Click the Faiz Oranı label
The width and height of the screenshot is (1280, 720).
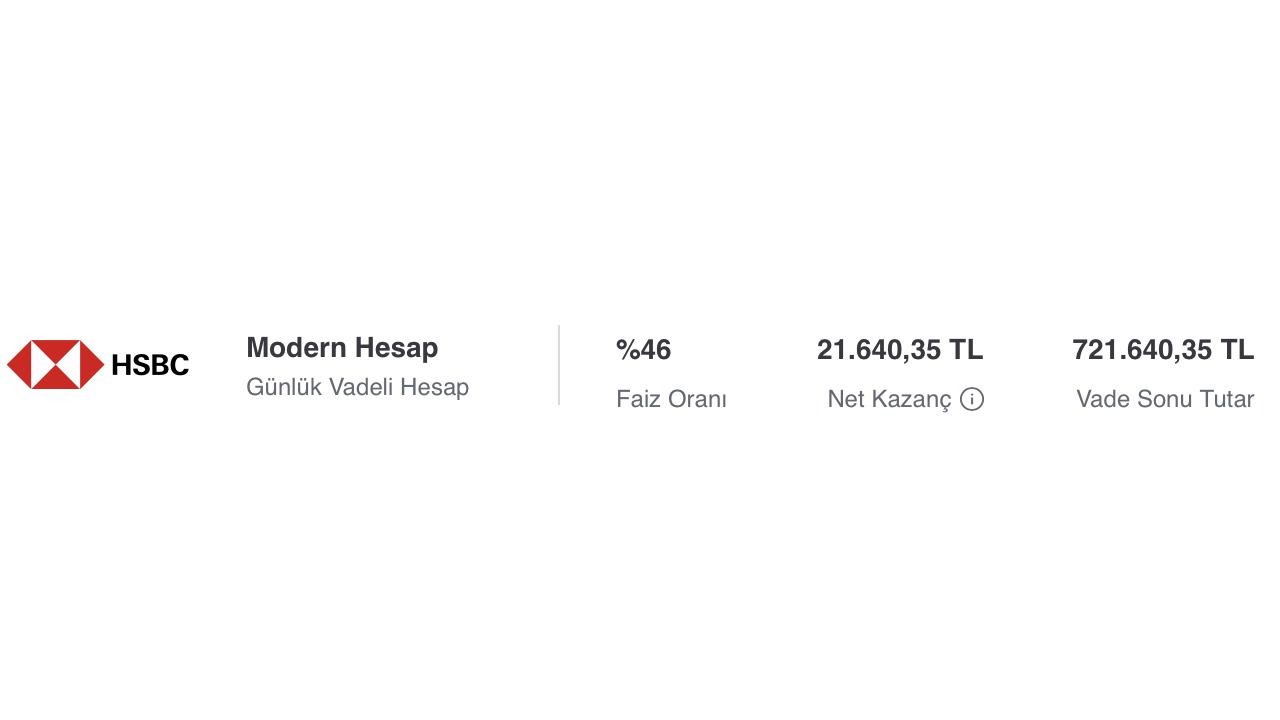[671, 399]
